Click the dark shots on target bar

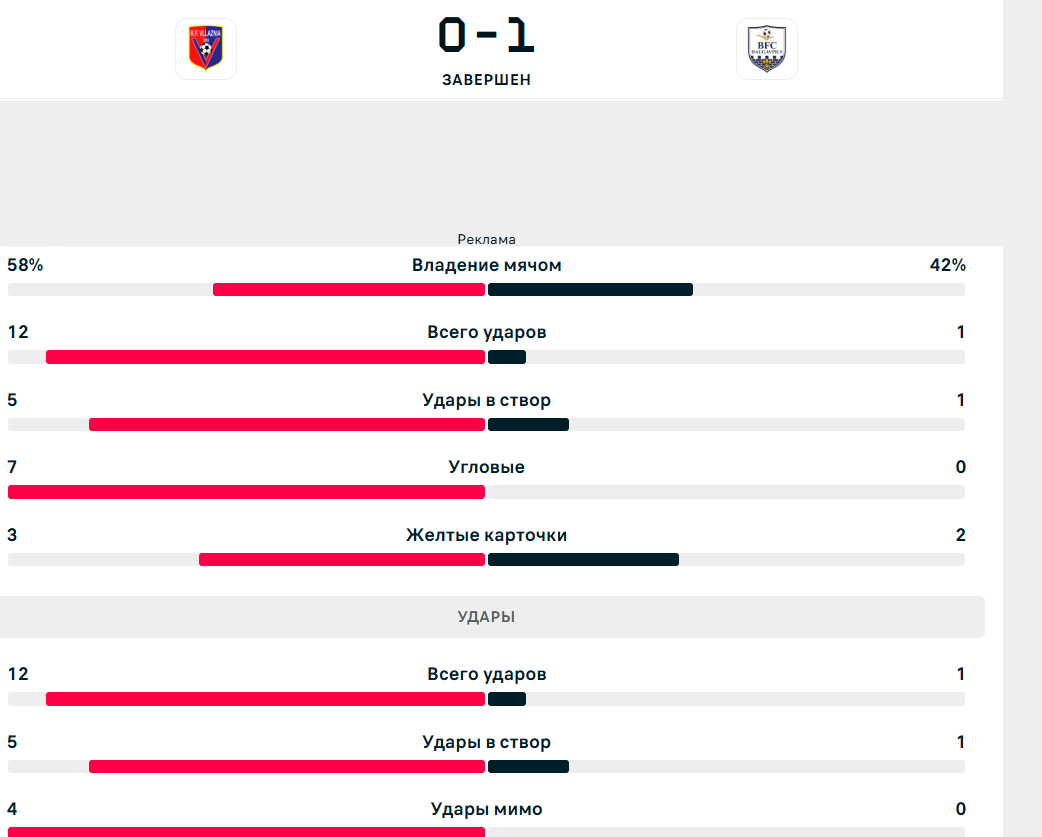click(x=528, y=424)
